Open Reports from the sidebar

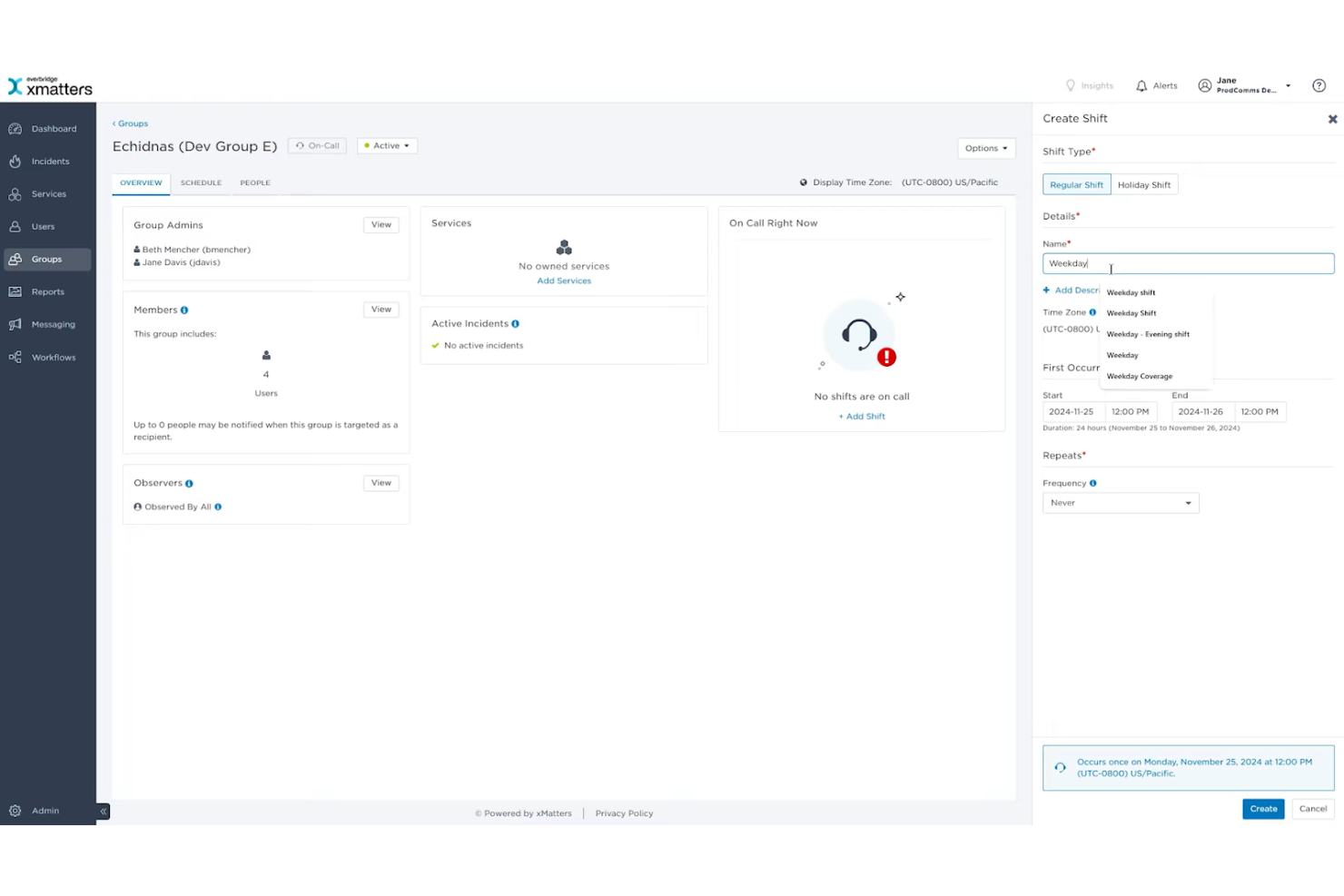coord(48,291)
